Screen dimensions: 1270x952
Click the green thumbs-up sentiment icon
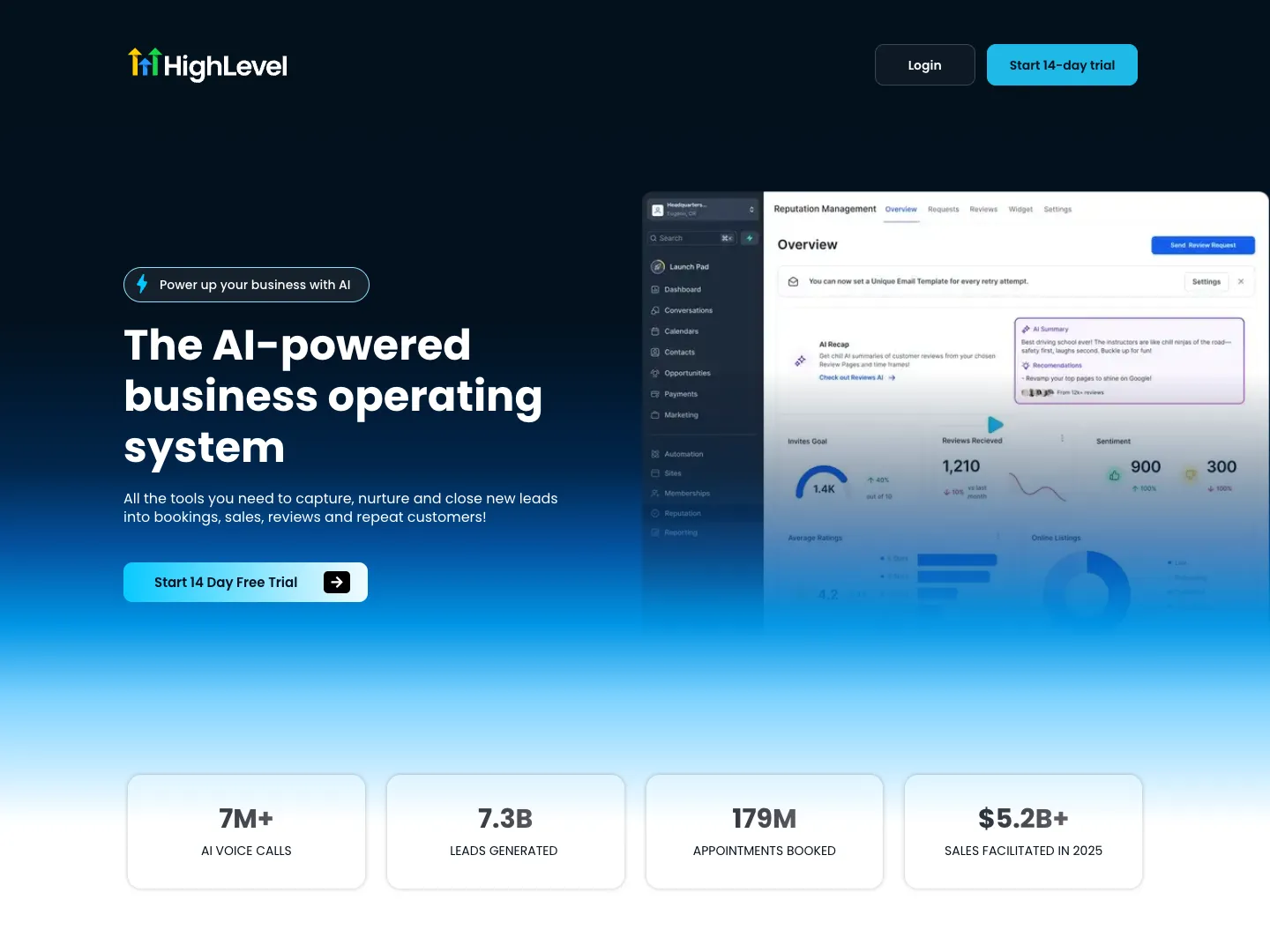click(1114, 475)
